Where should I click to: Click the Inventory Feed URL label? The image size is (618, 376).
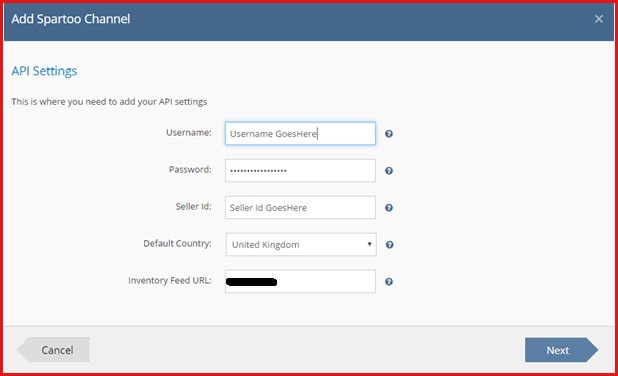pyautogui.click(x=170, y=281)
